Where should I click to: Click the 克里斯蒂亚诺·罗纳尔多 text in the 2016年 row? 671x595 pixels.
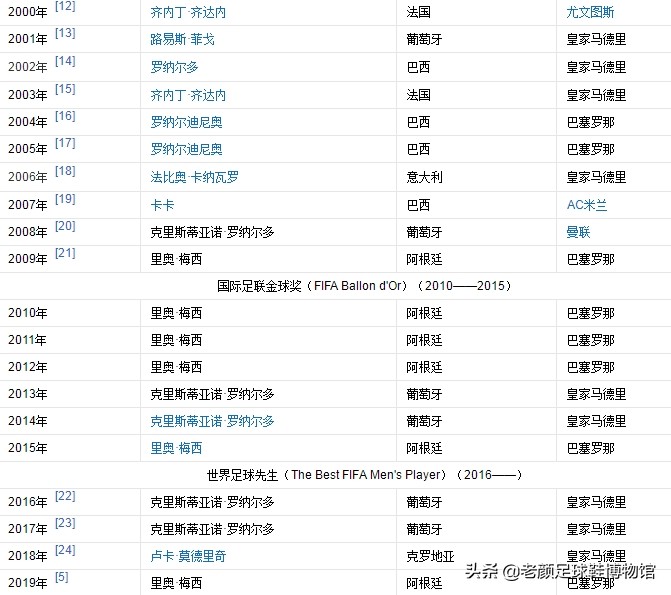(212, 502)
